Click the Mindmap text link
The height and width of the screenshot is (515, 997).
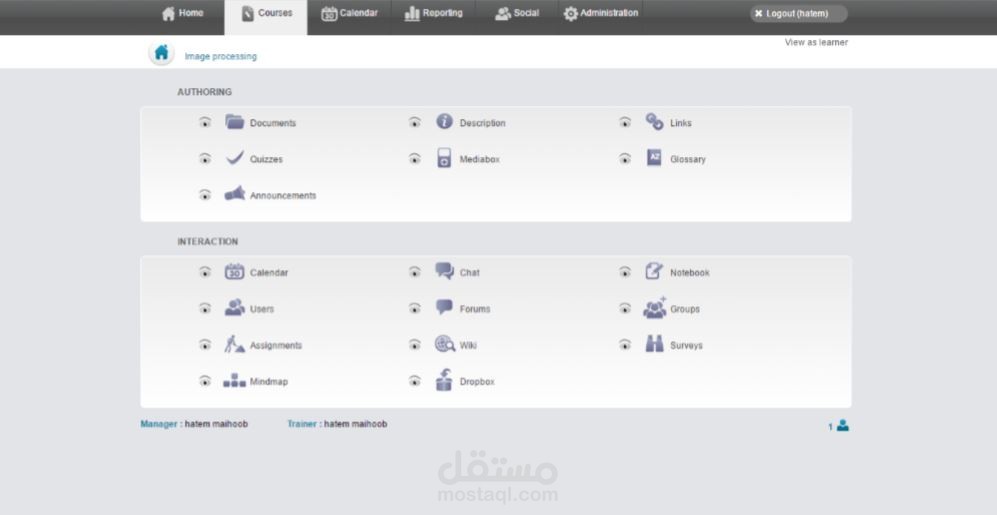point(269,381)
